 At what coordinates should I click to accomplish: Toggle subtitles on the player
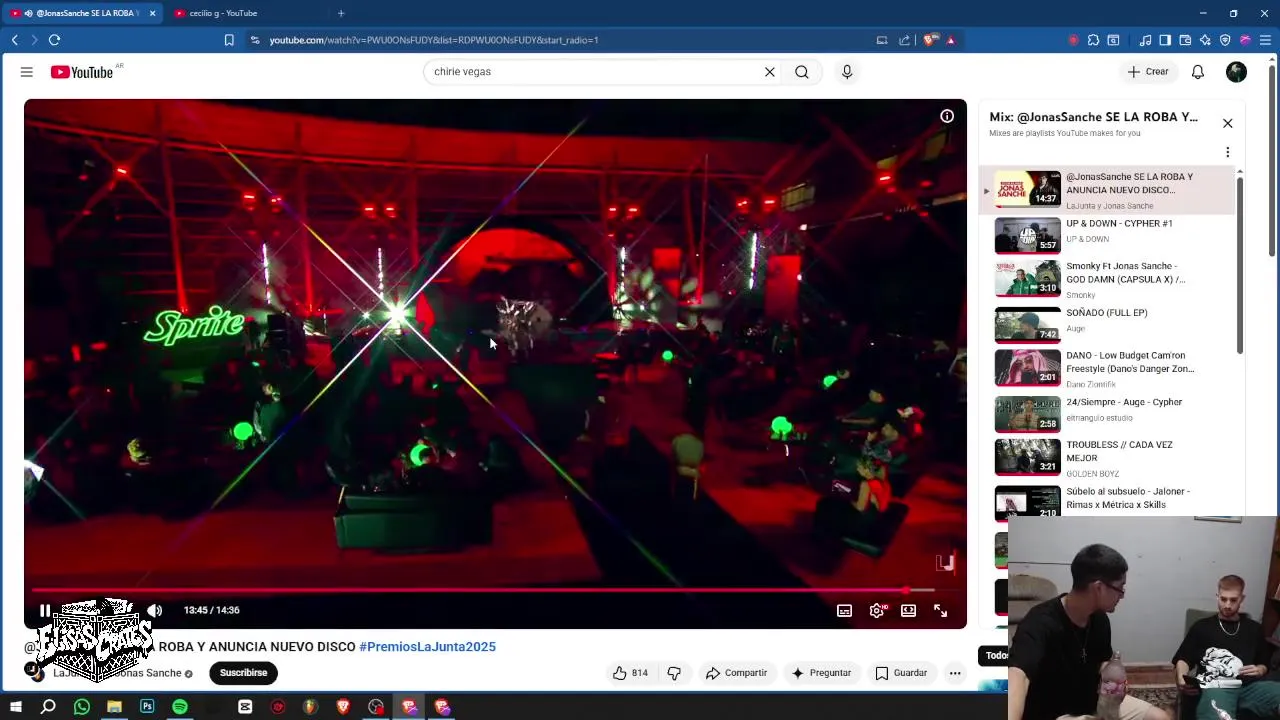(x=845, y=610)
